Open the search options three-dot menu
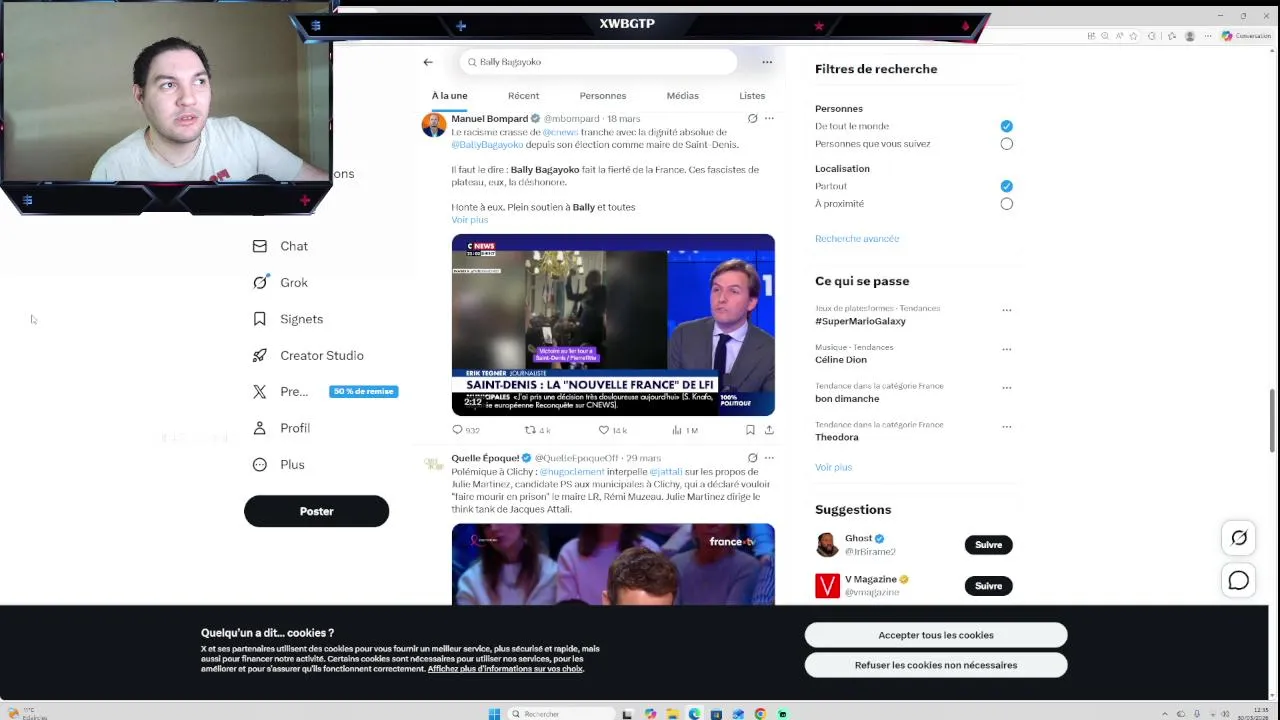 pos(767,62)
